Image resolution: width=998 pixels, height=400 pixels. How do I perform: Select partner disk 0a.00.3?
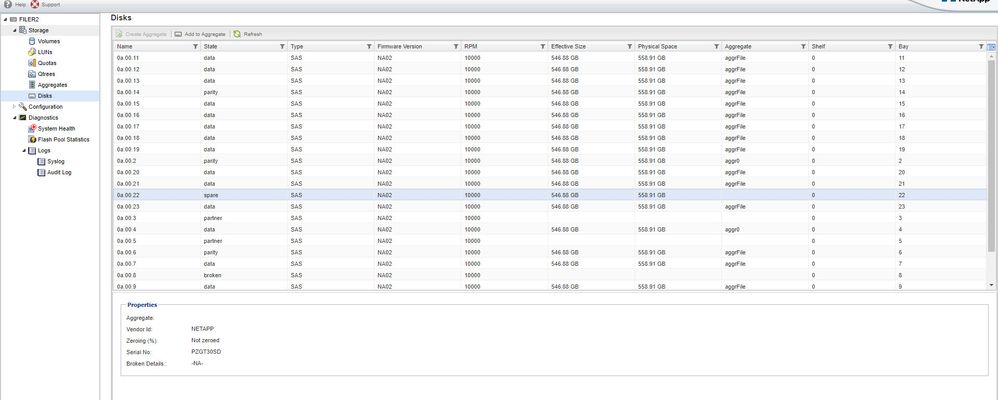pyautogui.click(x=551, y=218)
